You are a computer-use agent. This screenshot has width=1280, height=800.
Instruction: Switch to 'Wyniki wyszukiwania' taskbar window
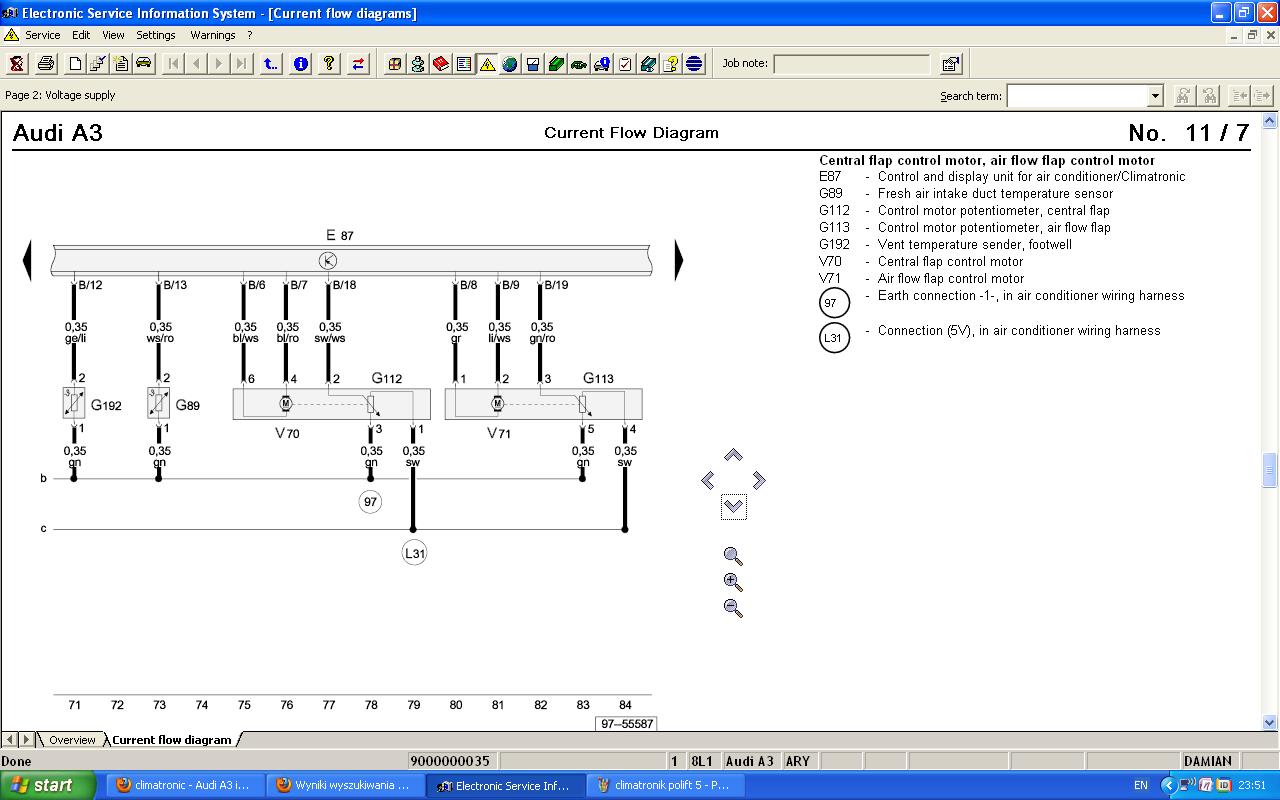[x=345, y=785]
